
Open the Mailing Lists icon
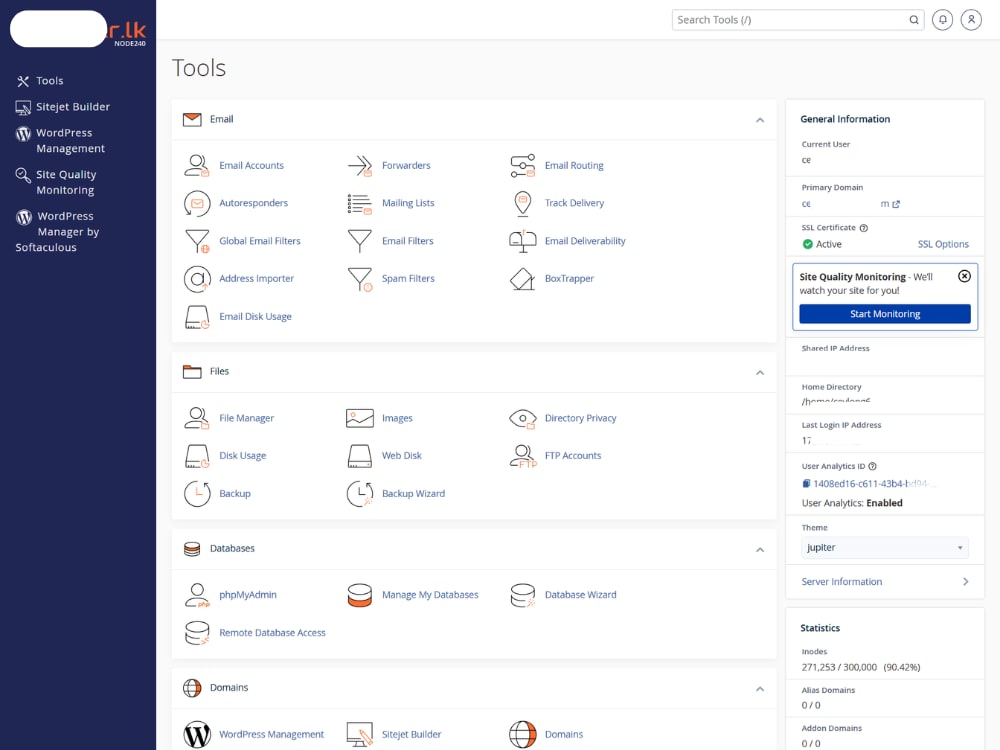360,203
